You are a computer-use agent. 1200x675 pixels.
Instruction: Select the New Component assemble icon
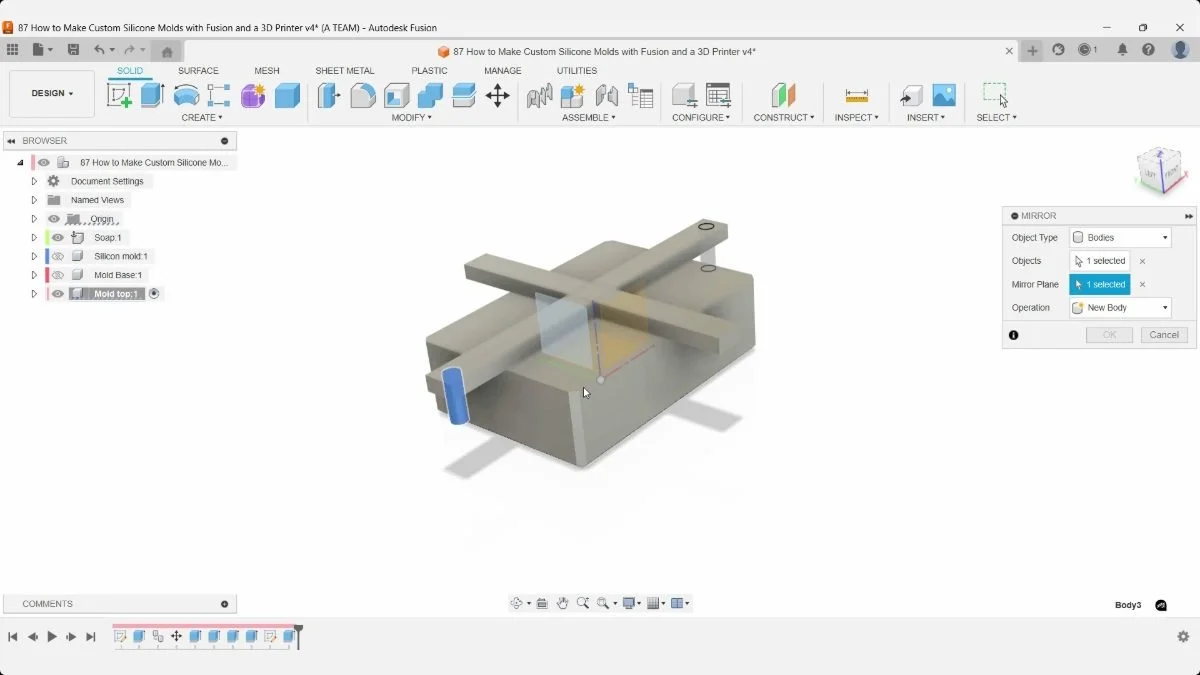(572, 95)
